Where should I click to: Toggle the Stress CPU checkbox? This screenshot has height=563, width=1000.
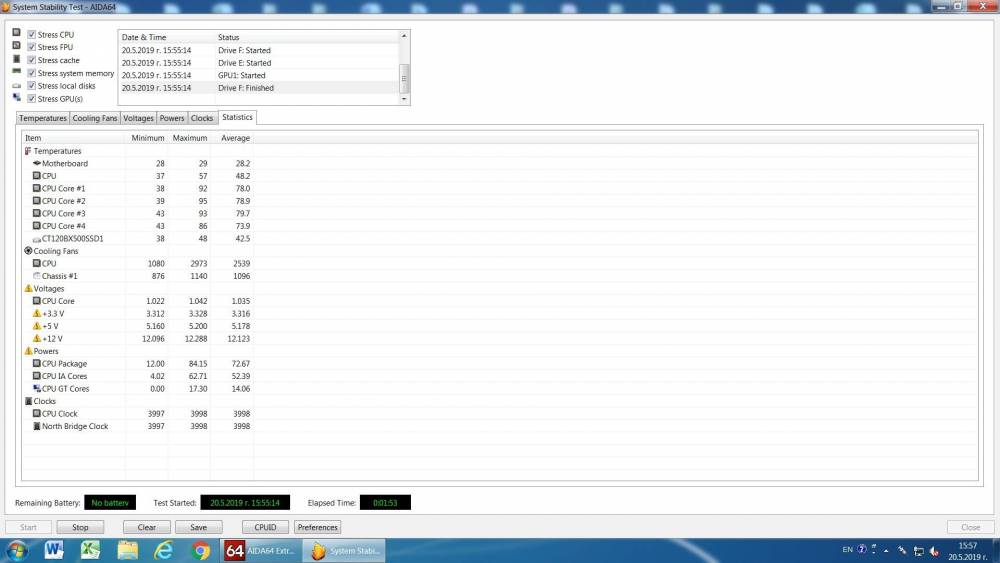click(31, 34)
